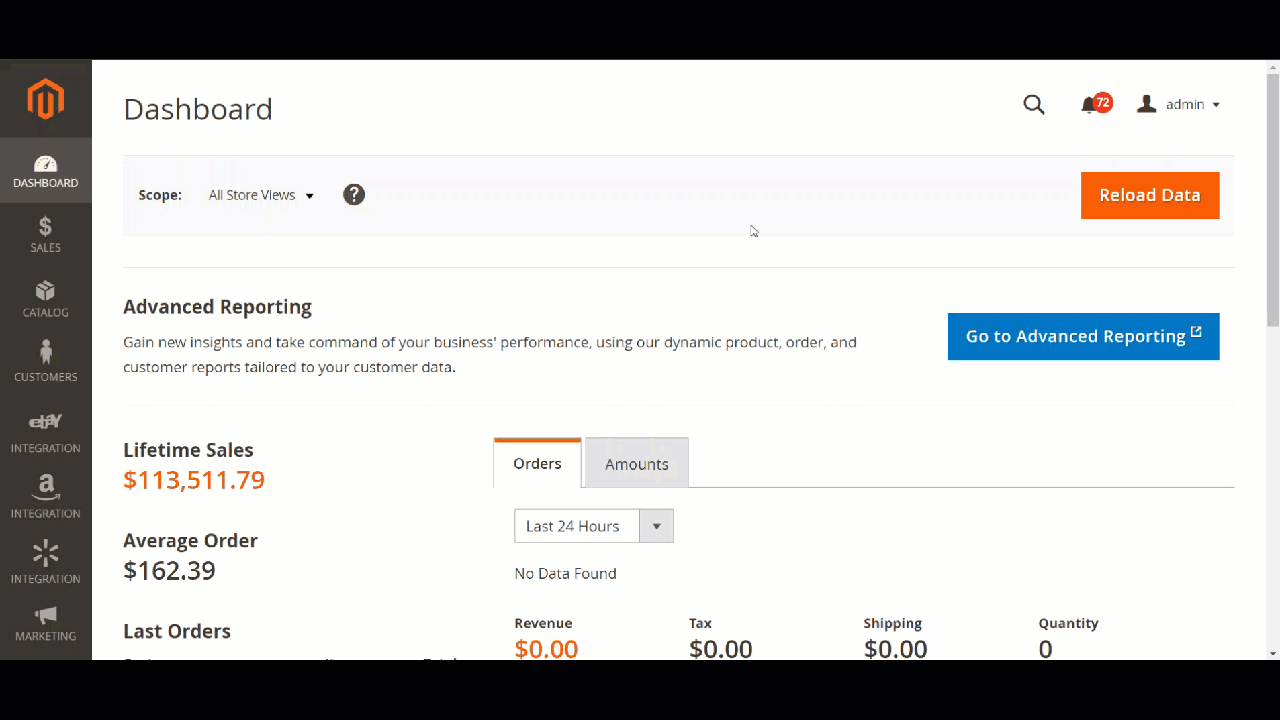Open the admin search
The width and height of the screenshot is (1280, 720).
click(x=1034, y=104)
